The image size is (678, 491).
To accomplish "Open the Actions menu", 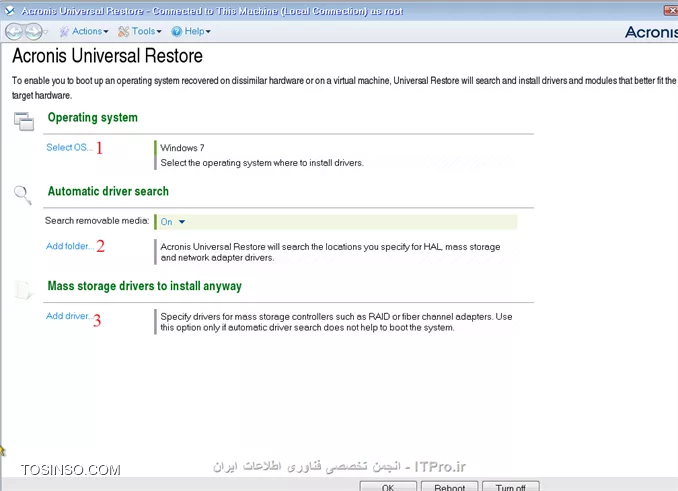I will (90, 31).
